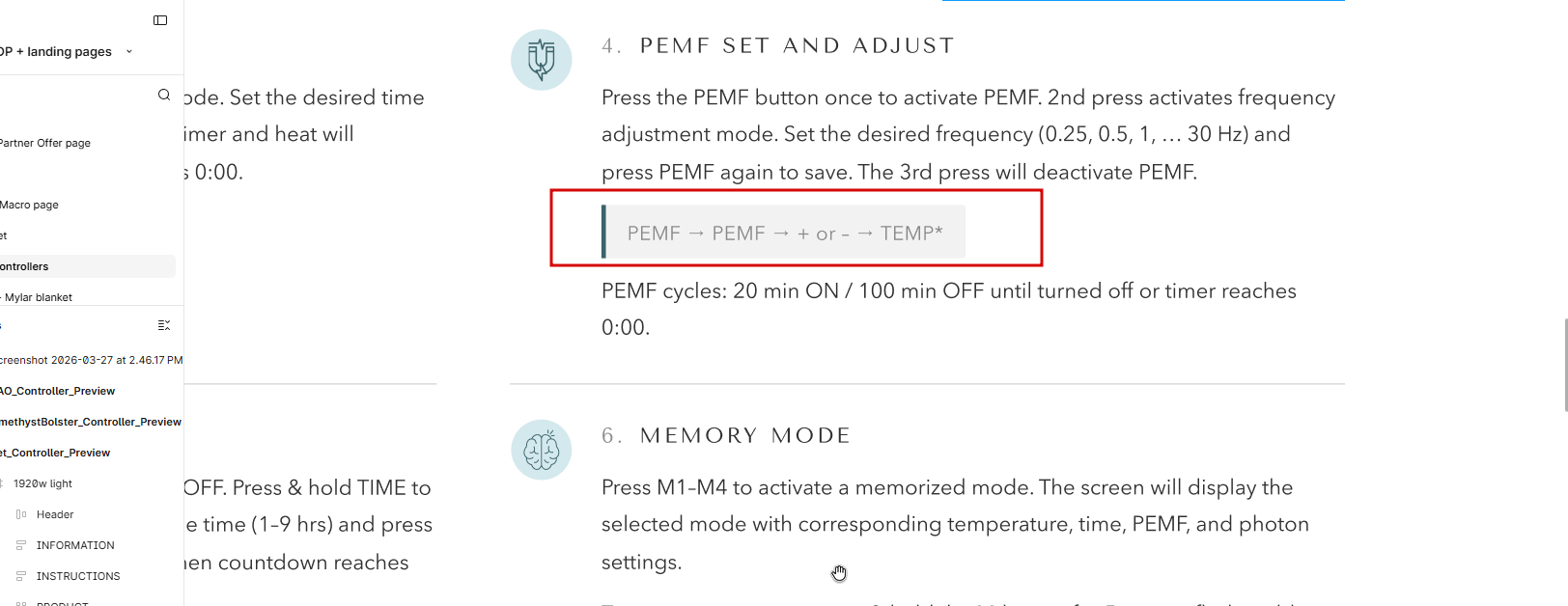This screenshot has width=1568, height=606.
Task: Select the Mylar blanket page
Action: tap(39, 297)
